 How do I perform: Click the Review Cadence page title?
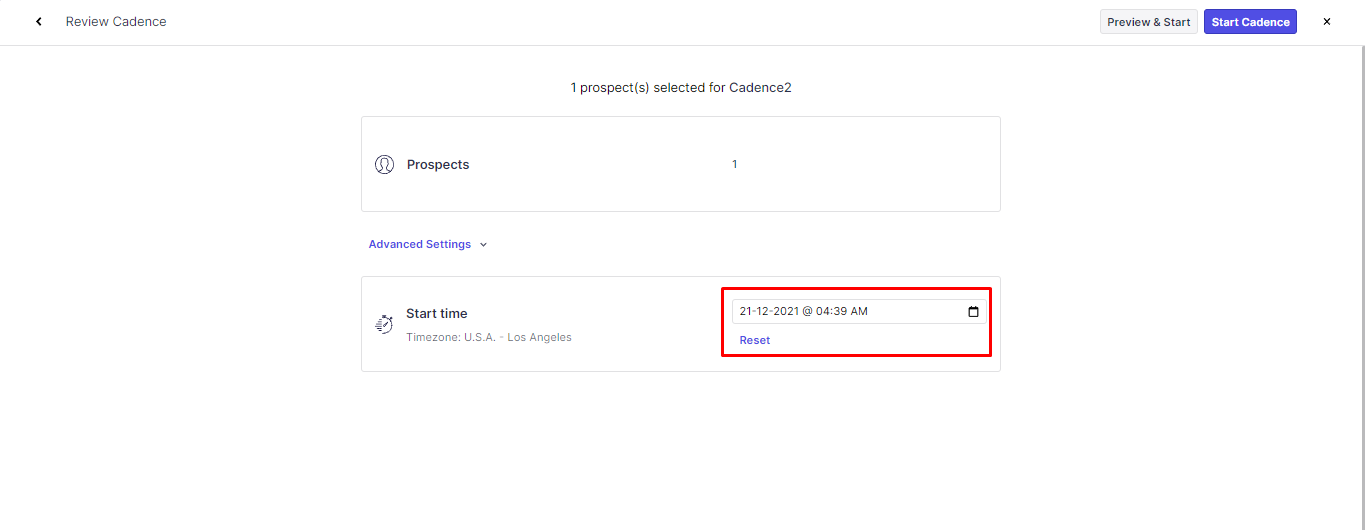pos(116,22)
